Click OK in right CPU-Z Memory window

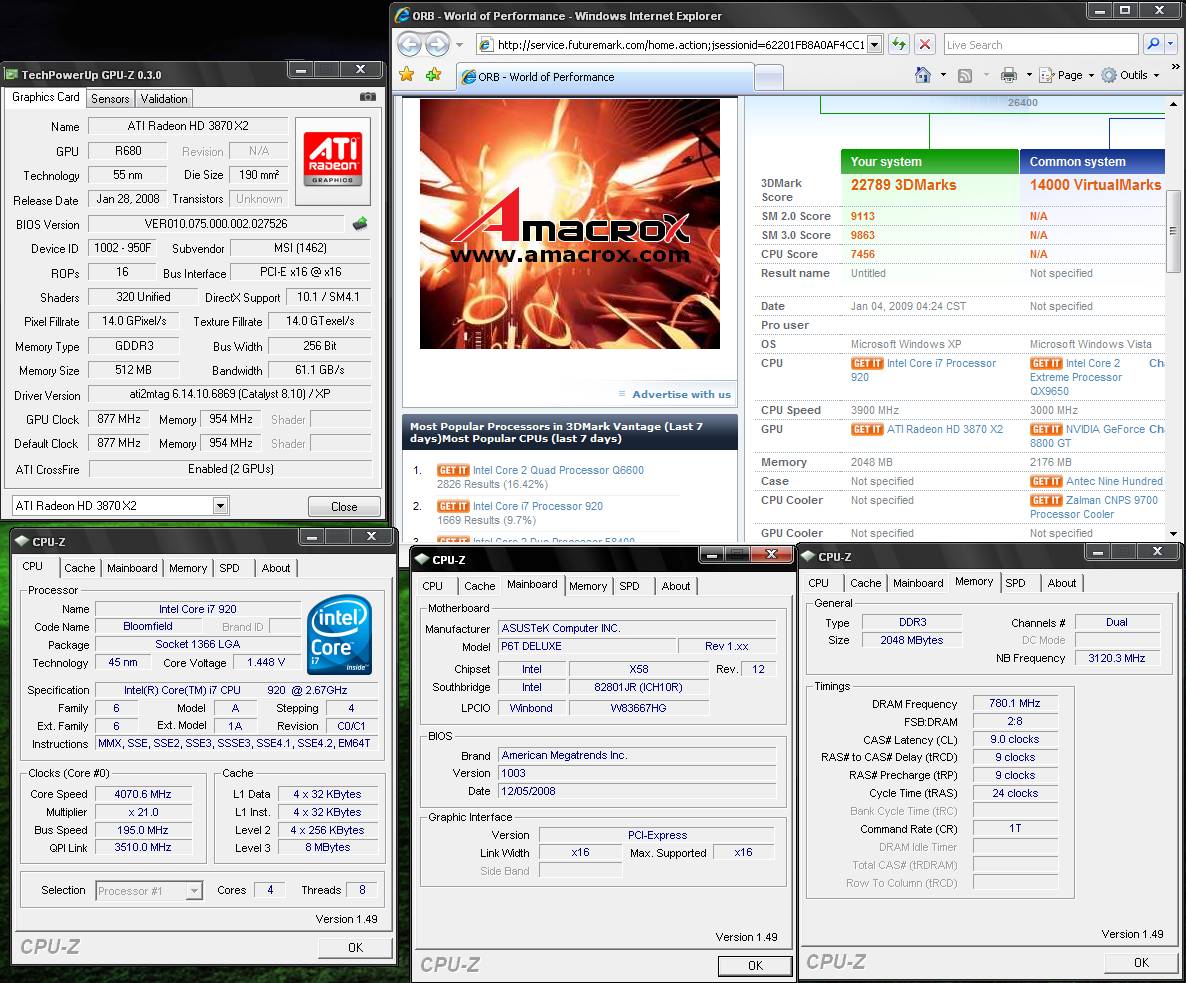point(1141,963)
